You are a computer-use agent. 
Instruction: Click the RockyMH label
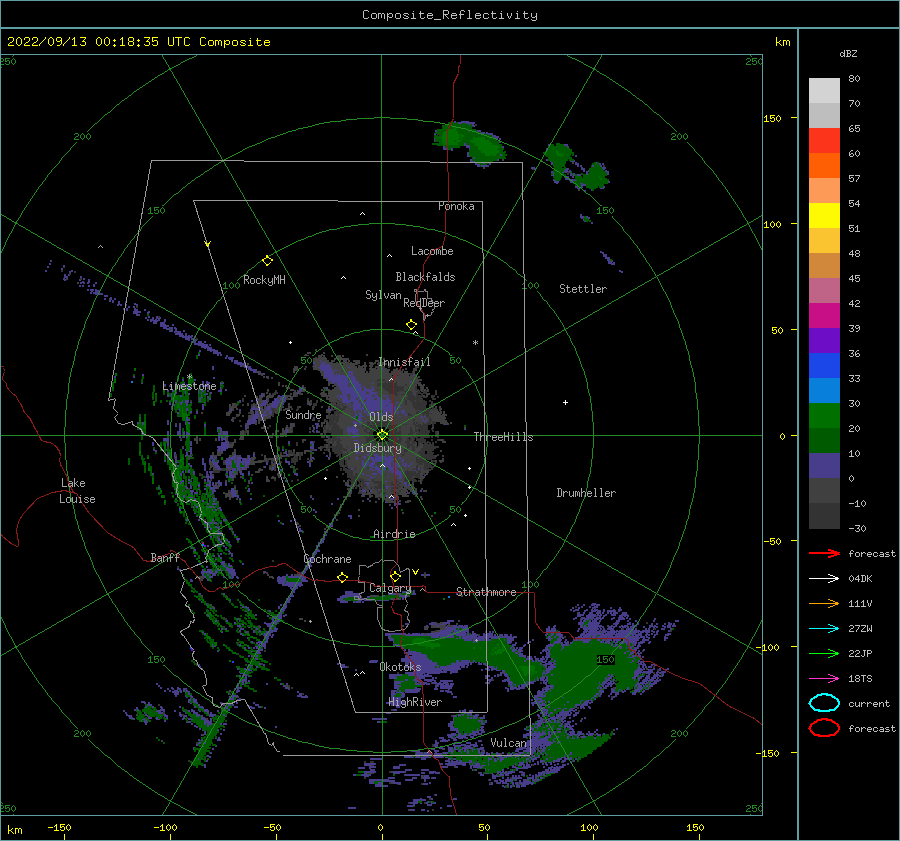click(264, 280)
